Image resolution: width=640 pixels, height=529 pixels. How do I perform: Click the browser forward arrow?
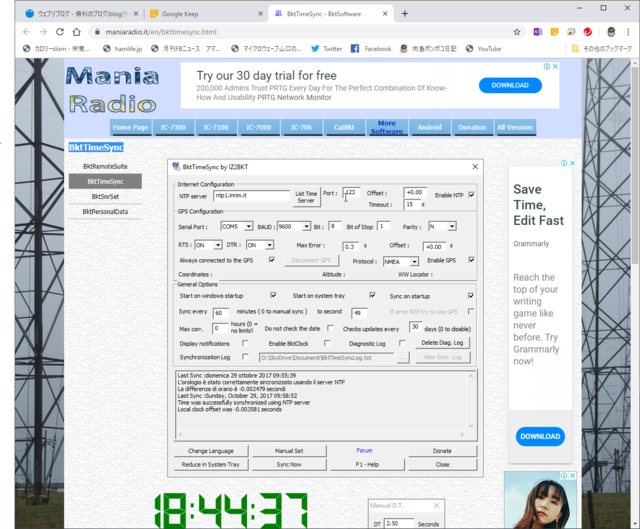click(43, 32)
